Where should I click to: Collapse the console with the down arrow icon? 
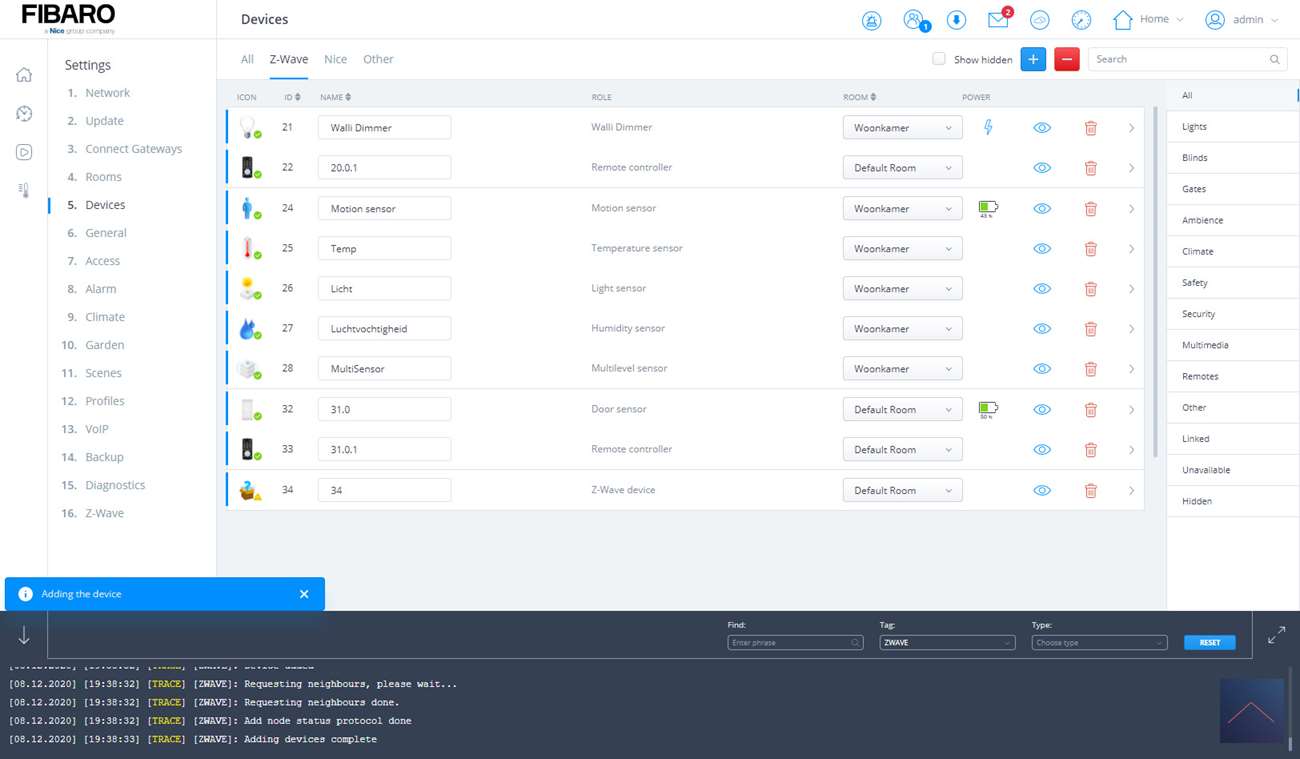[x=24, y=636]
